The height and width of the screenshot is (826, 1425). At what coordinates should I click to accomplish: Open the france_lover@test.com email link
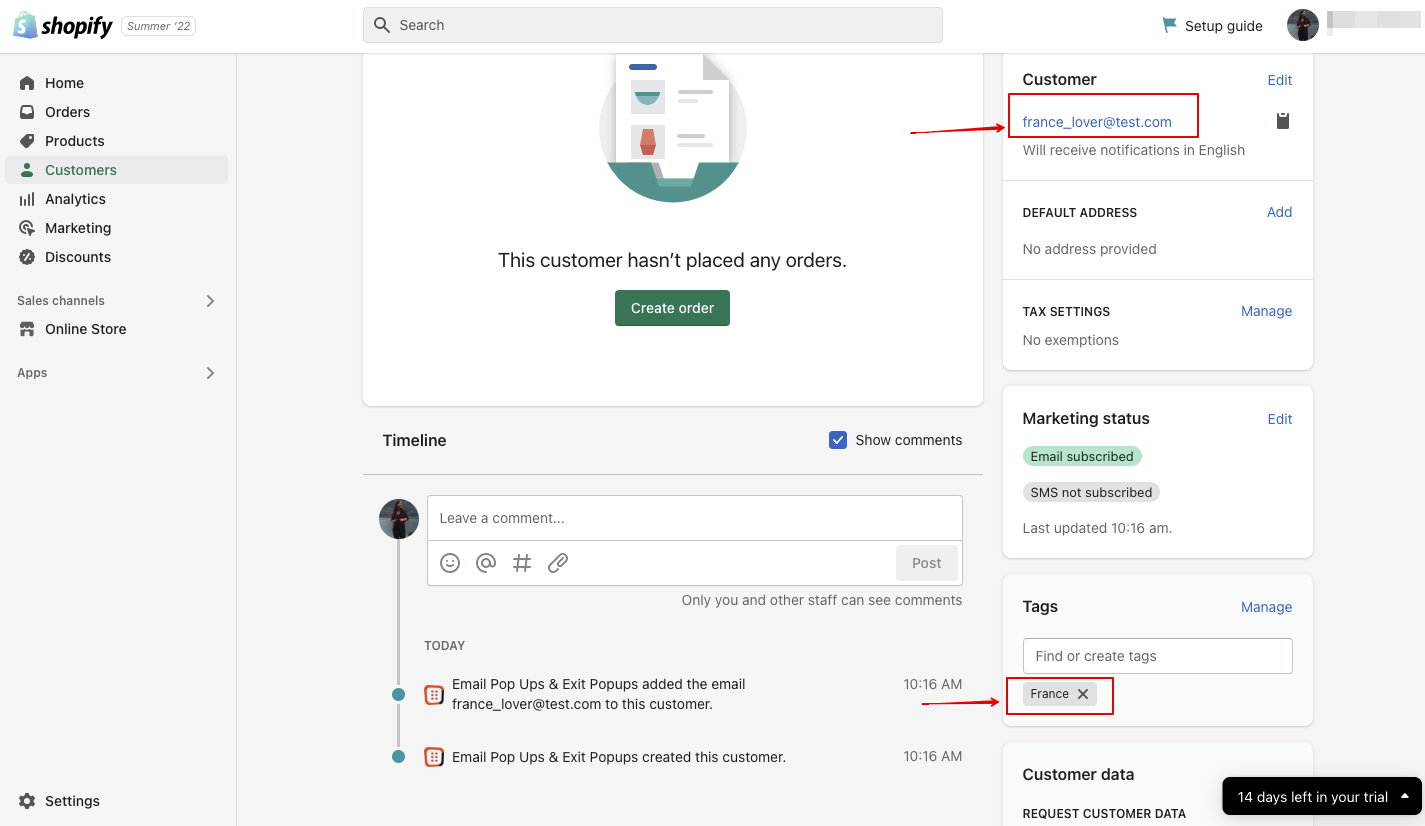pyautogui.click(x=1097, y=122)
